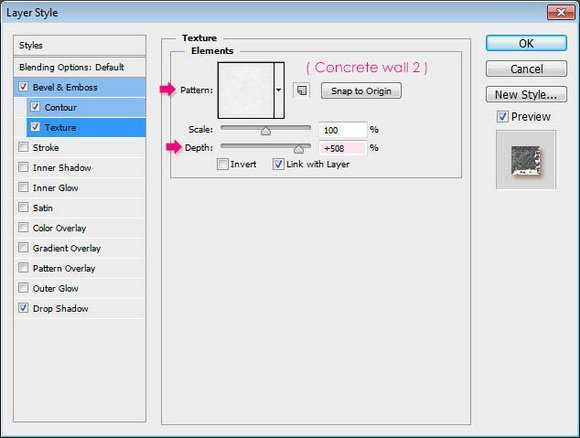This screenshot has width=580, height=438.
Task: Uncheck the Contour checkbox
Action: [35, 107]
